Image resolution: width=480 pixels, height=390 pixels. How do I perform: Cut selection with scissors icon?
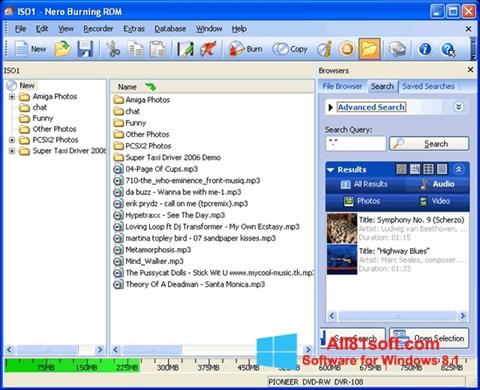(113, 49)
